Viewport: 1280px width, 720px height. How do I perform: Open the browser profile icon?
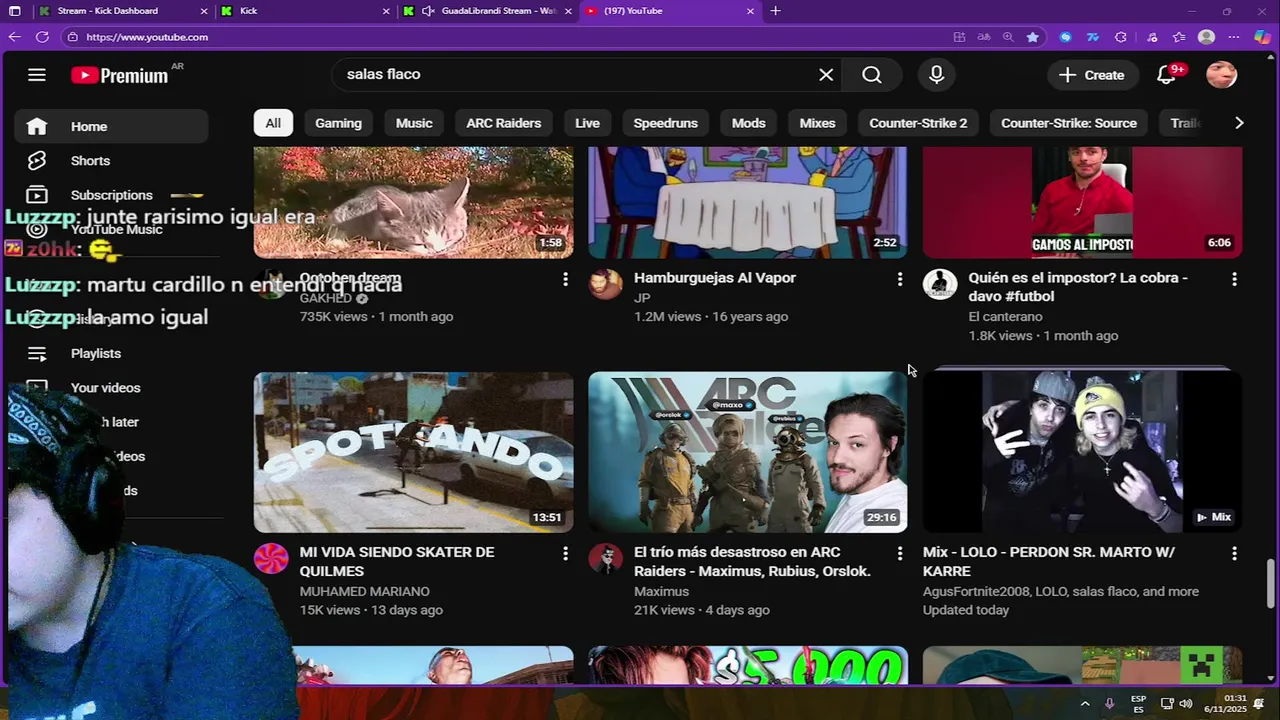(x=1206, y=37)
